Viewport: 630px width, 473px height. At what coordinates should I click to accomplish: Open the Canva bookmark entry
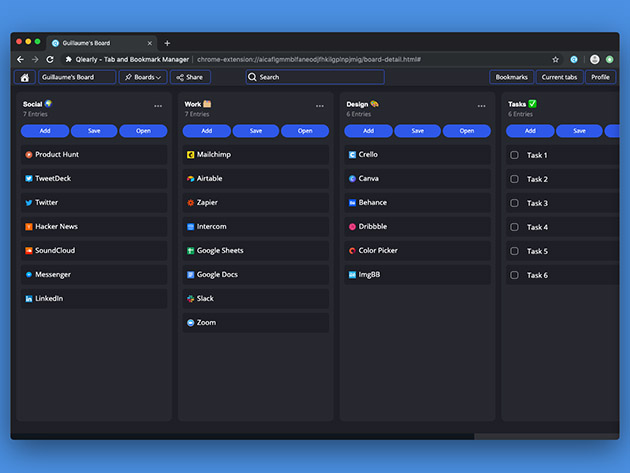417,178
